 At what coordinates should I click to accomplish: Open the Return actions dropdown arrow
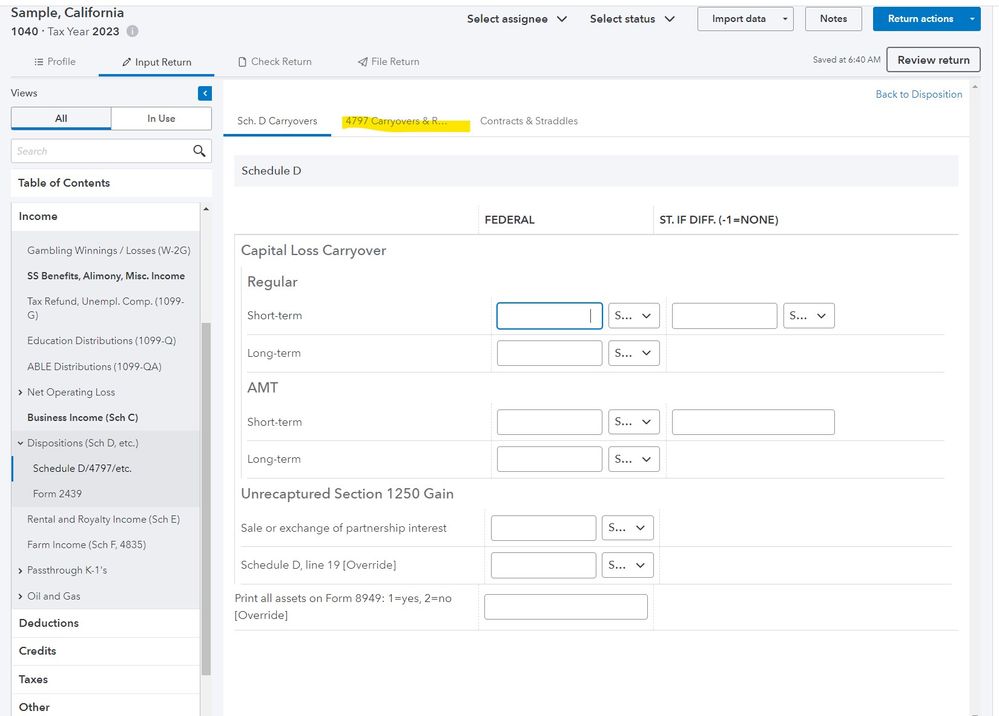[974, 19]
